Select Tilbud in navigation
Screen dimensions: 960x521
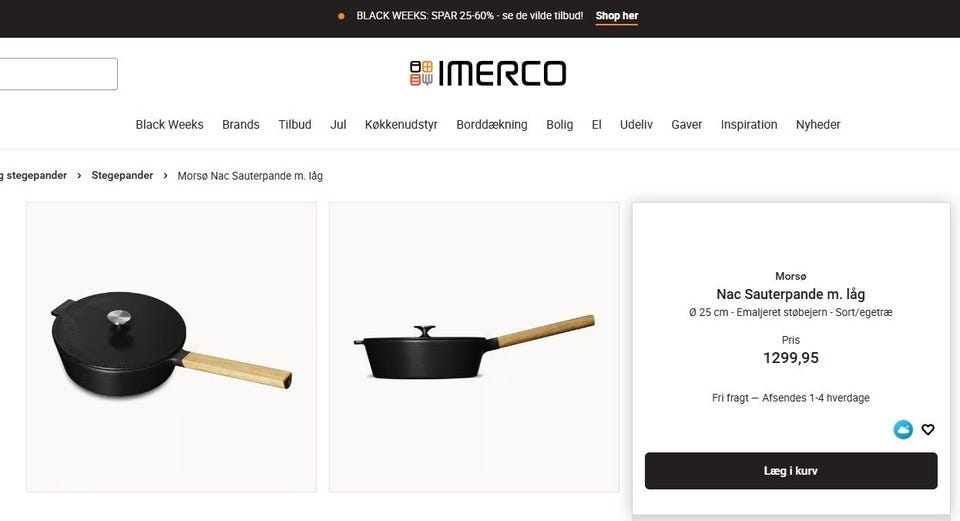(294, 124)
